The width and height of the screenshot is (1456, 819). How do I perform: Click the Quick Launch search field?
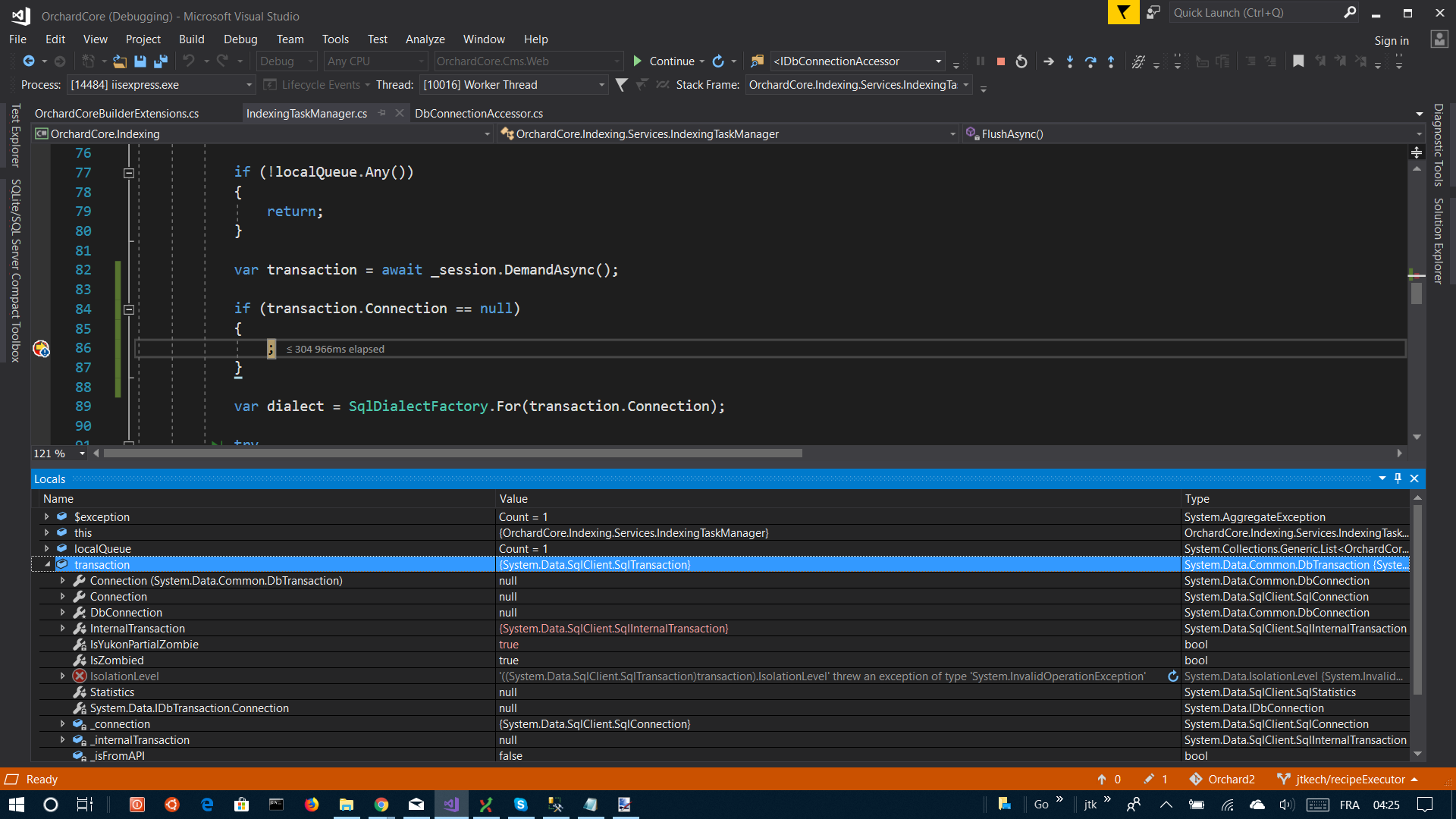tap(1255, 12)
